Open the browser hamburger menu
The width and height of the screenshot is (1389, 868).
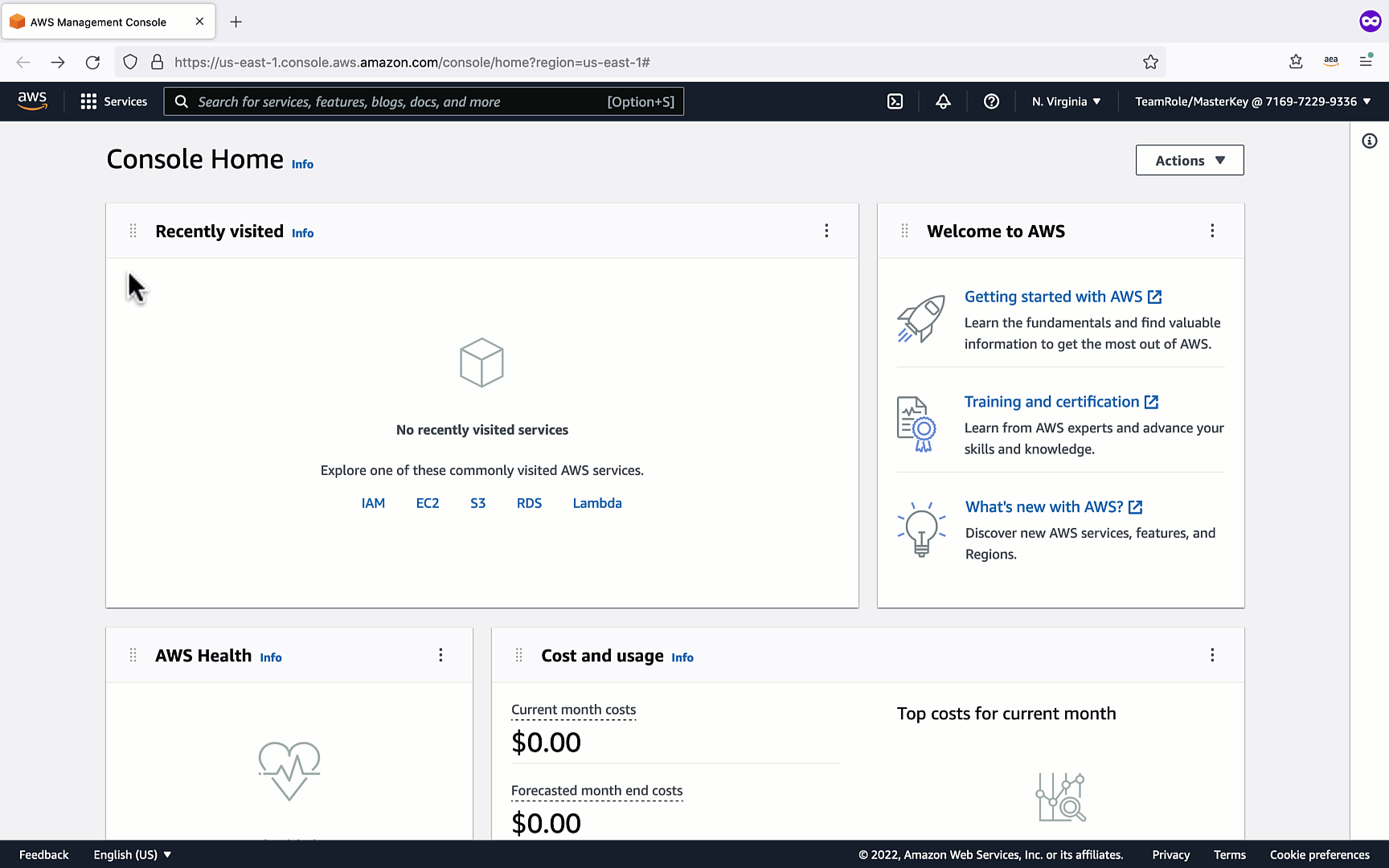click(1366, 62)
